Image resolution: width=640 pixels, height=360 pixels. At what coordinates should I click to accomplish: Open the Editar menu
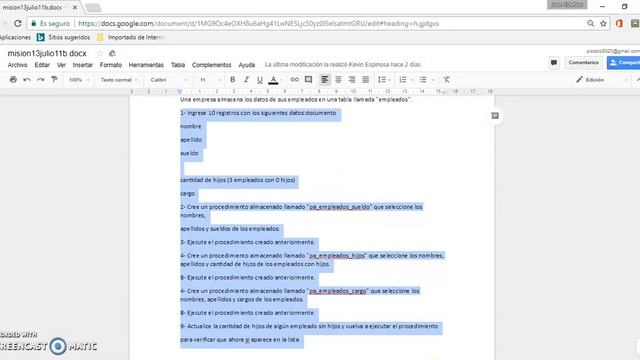tap(42, 65)
